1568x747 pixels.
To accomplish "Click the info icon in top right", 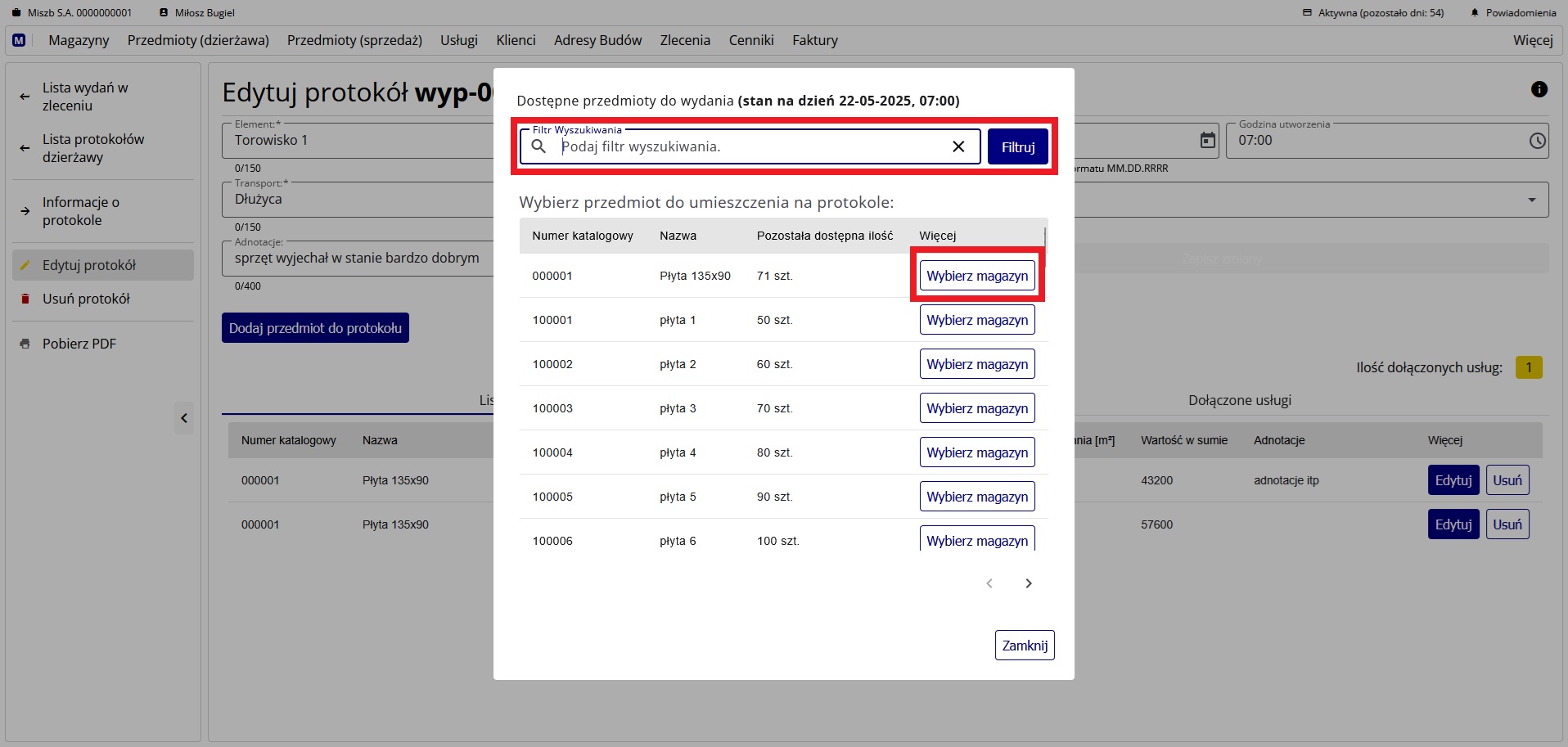I will [x=1539, y=89].
